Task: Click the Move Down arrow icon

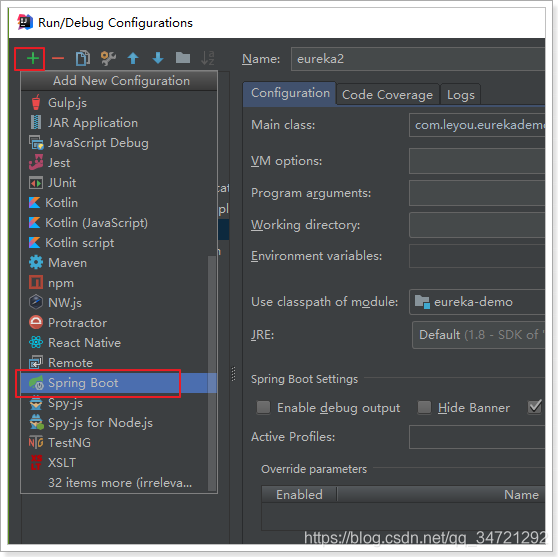Action: coord(158,58)
